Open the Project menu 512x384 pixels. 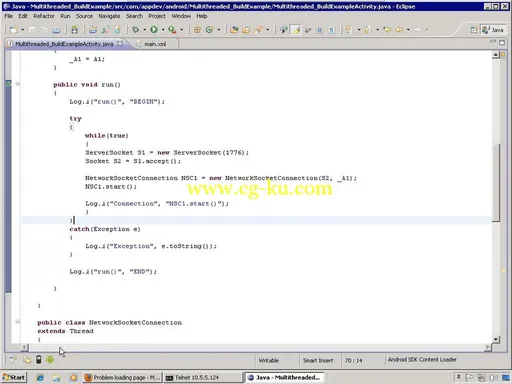point(157,16)
